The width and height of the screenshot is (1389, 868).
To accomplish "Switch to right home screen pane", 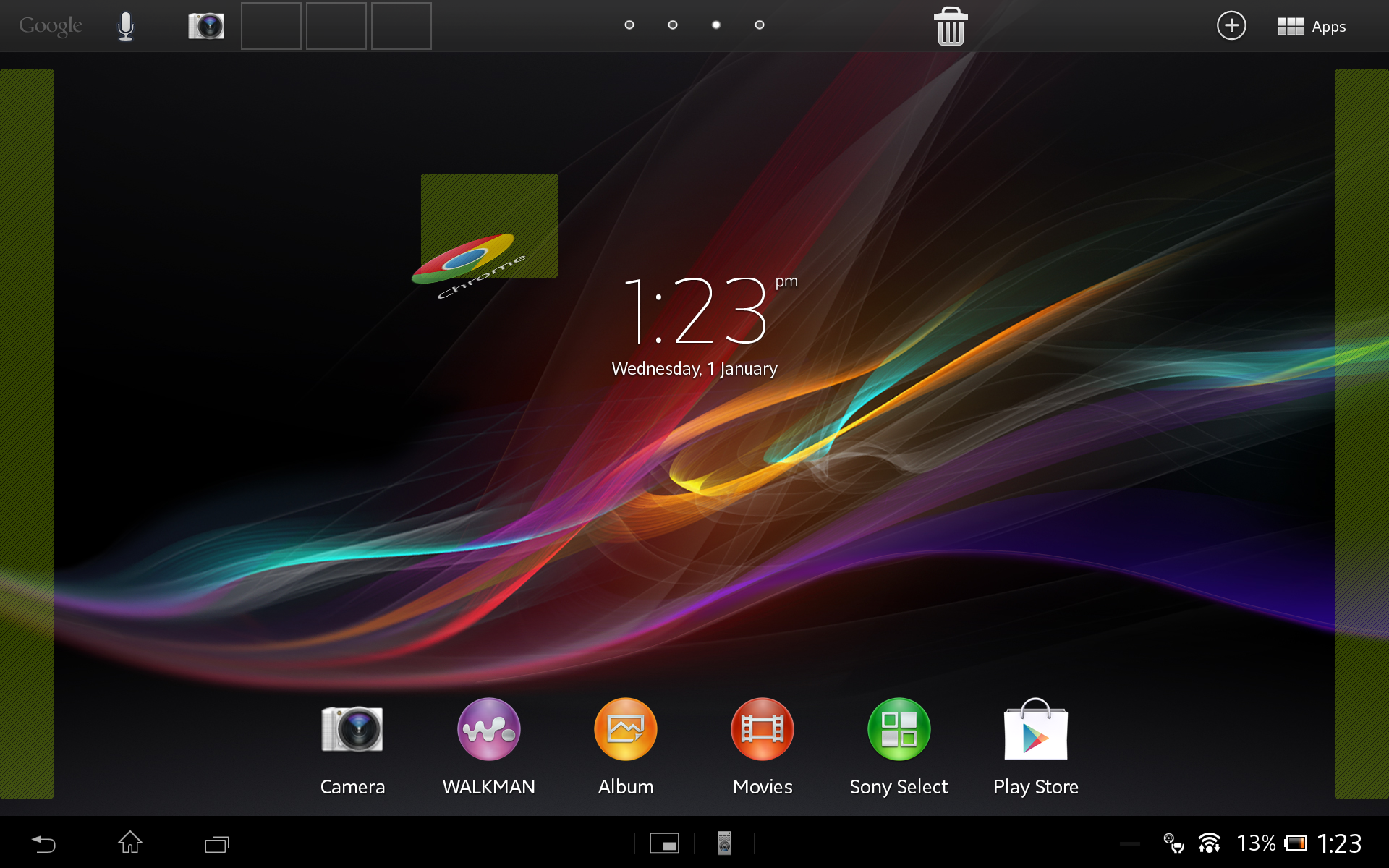I will pyautogui.click(x=1362, y=434).
